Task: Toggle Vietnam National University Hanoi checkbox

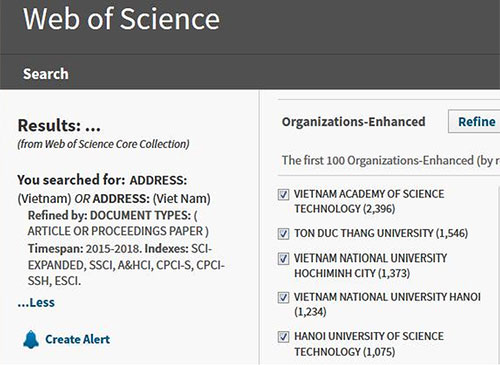Action: (x=283, y=297)
